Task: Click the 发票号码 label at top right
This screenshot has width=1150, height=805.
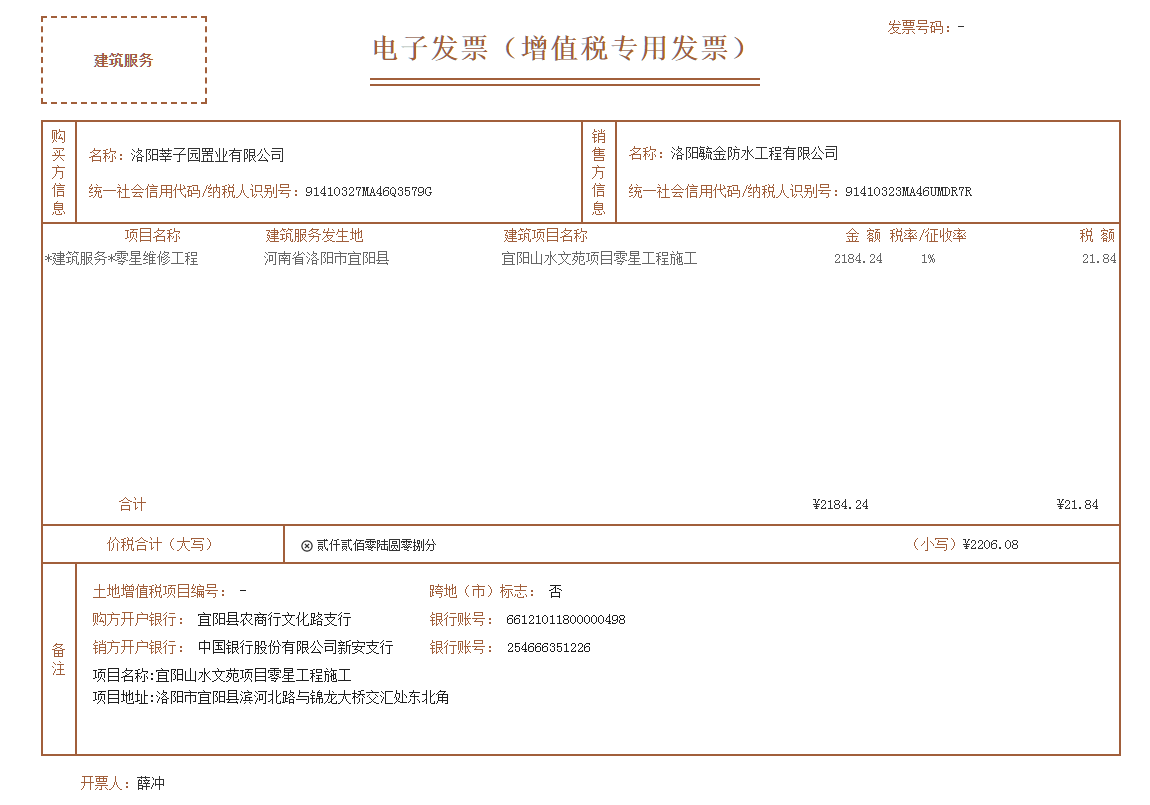Action: point(920,27)
